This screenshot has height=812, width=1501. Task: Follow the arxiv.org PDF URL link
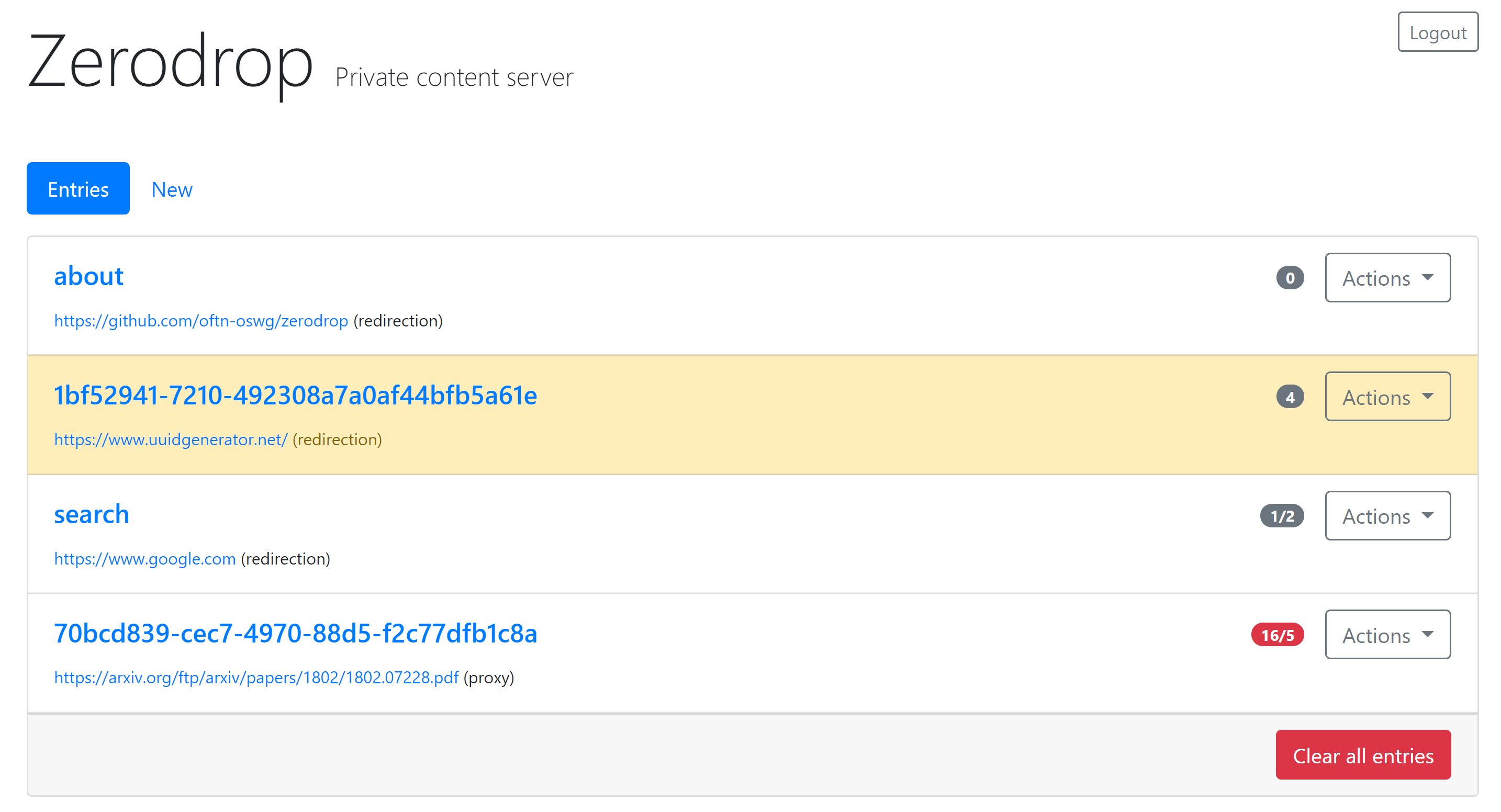pos(256,678)
